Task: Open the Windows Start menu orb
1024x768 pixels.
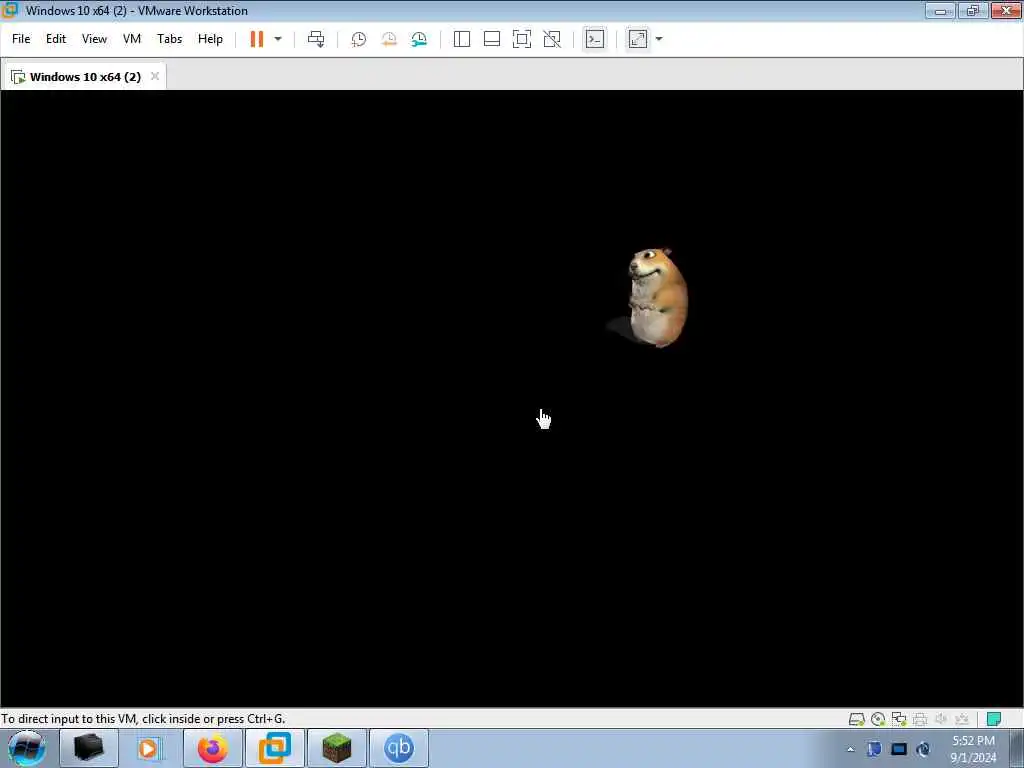Action: pos(26,748)
